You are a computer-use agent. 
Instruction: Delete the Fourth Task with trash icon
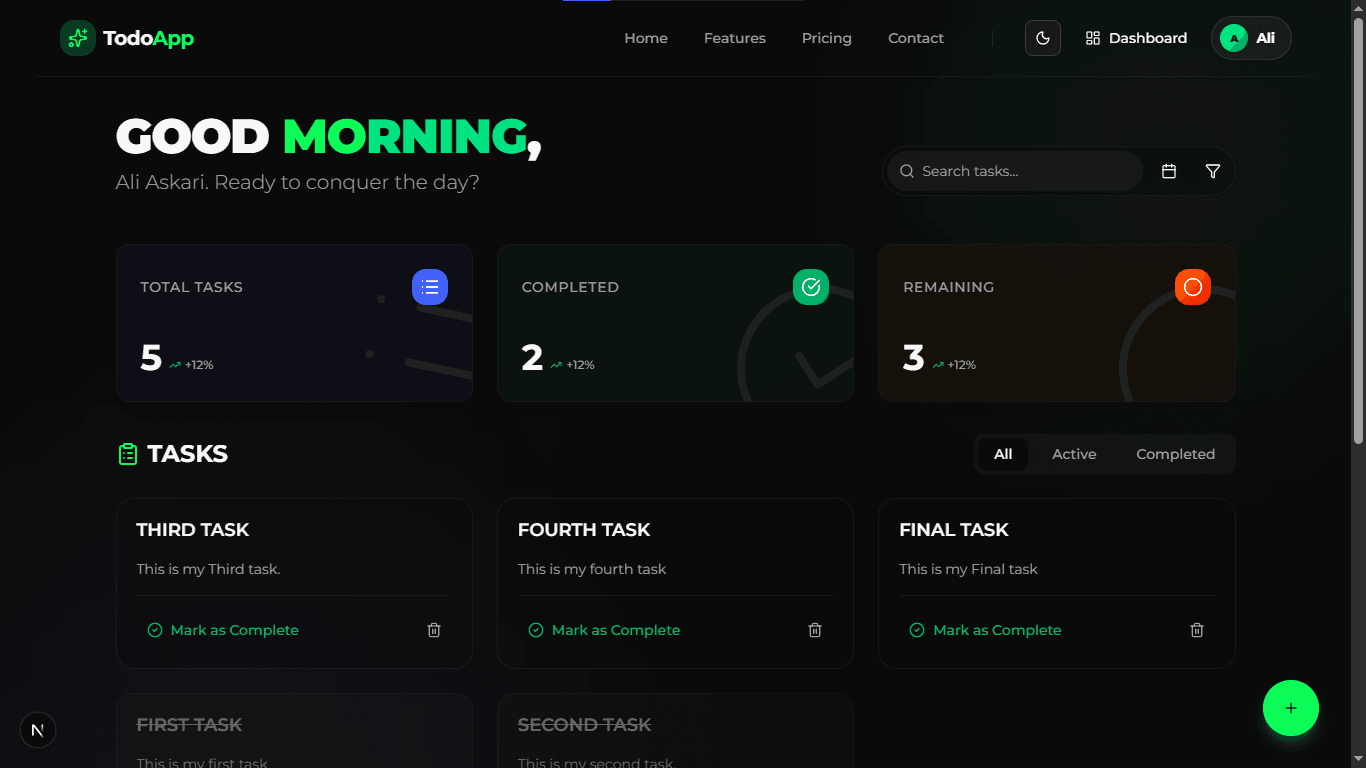[815, 630]
